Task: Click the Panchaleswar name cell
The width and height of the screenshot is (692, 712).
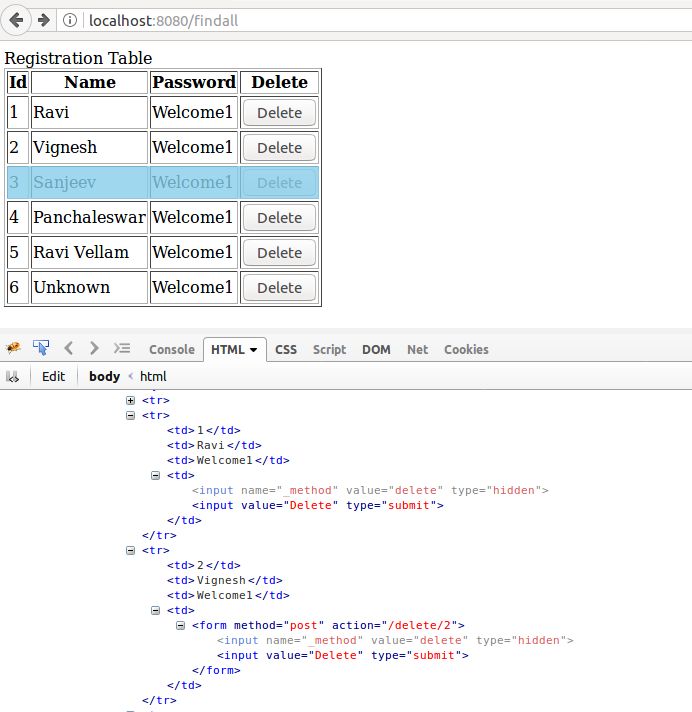Action: pos(89,218)
